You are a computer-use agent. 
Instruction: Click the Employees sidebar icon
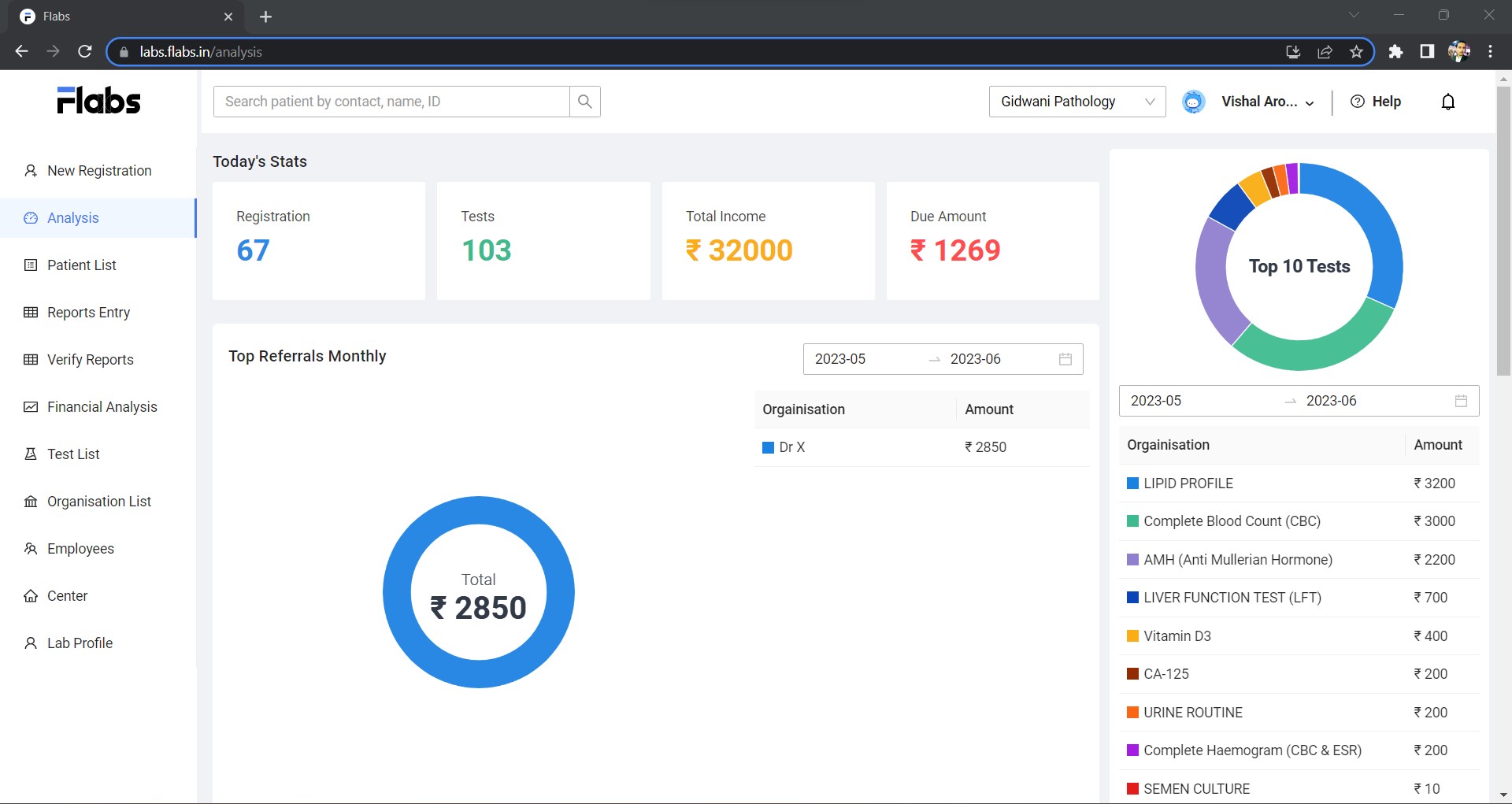pyautogui.click(x=30, y=548)
